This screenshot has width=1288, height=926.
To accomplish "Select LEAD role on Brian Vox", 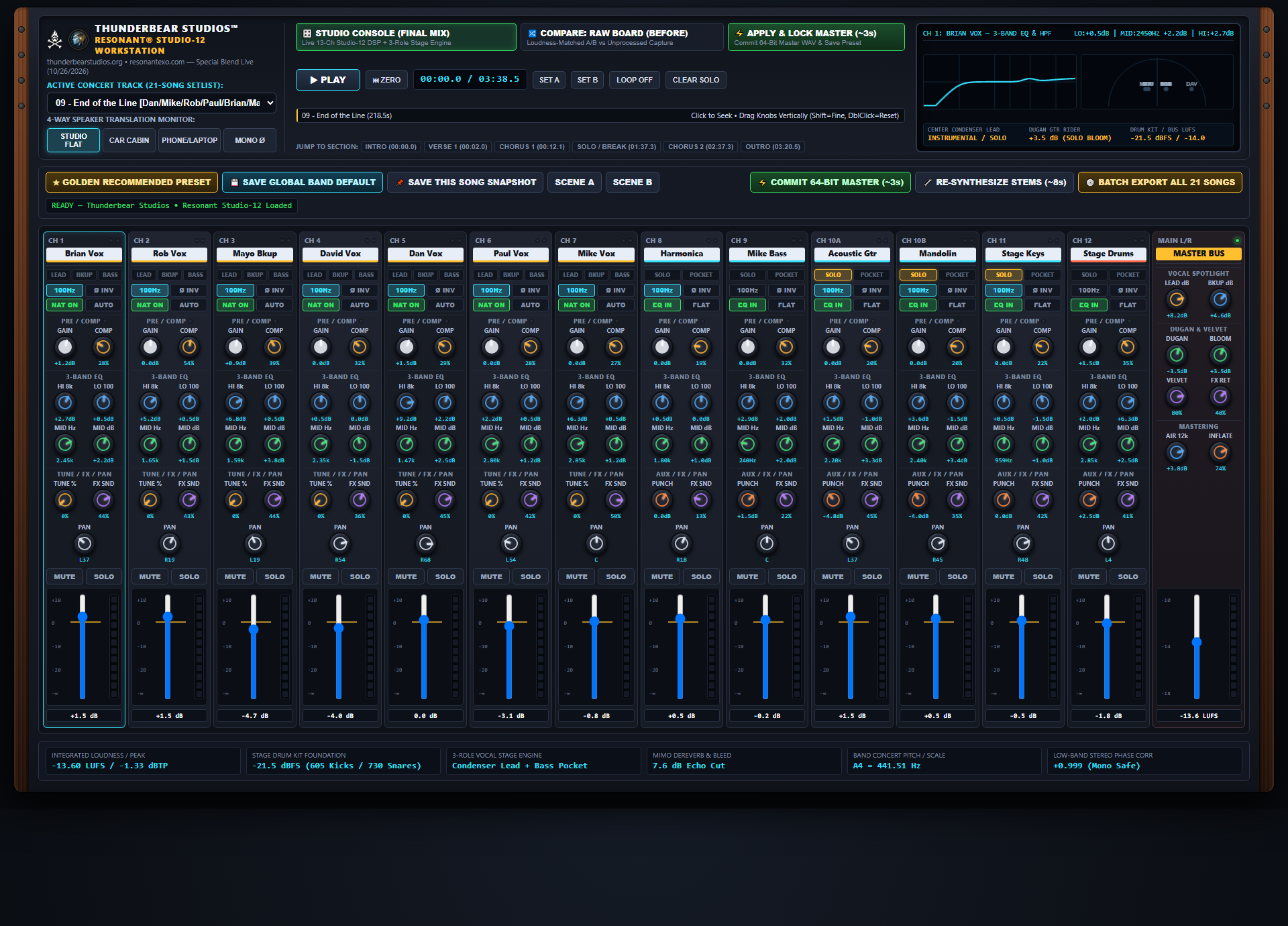I will (58, 274).
